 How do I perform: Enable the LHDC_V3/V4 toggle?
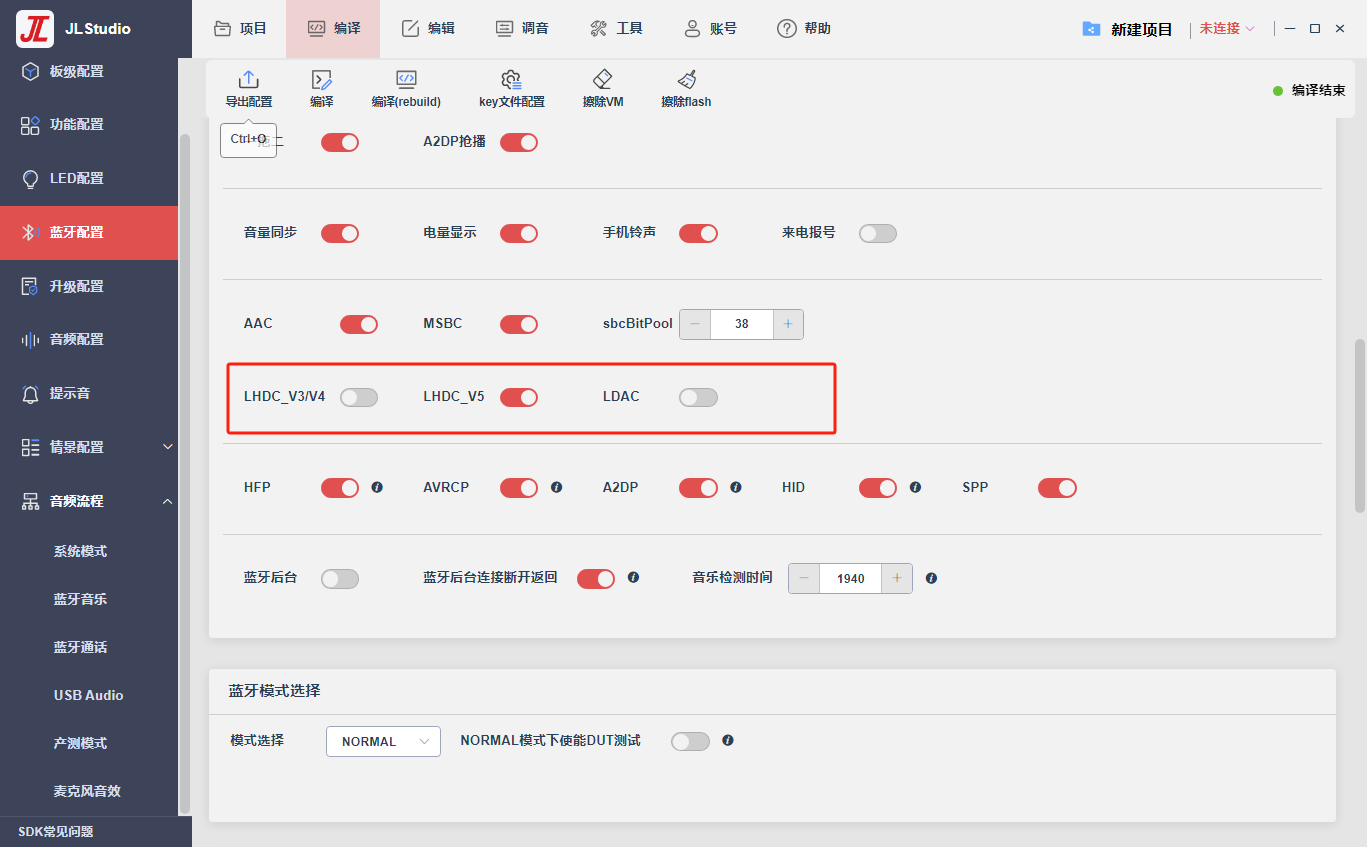(x=359, y=397)
